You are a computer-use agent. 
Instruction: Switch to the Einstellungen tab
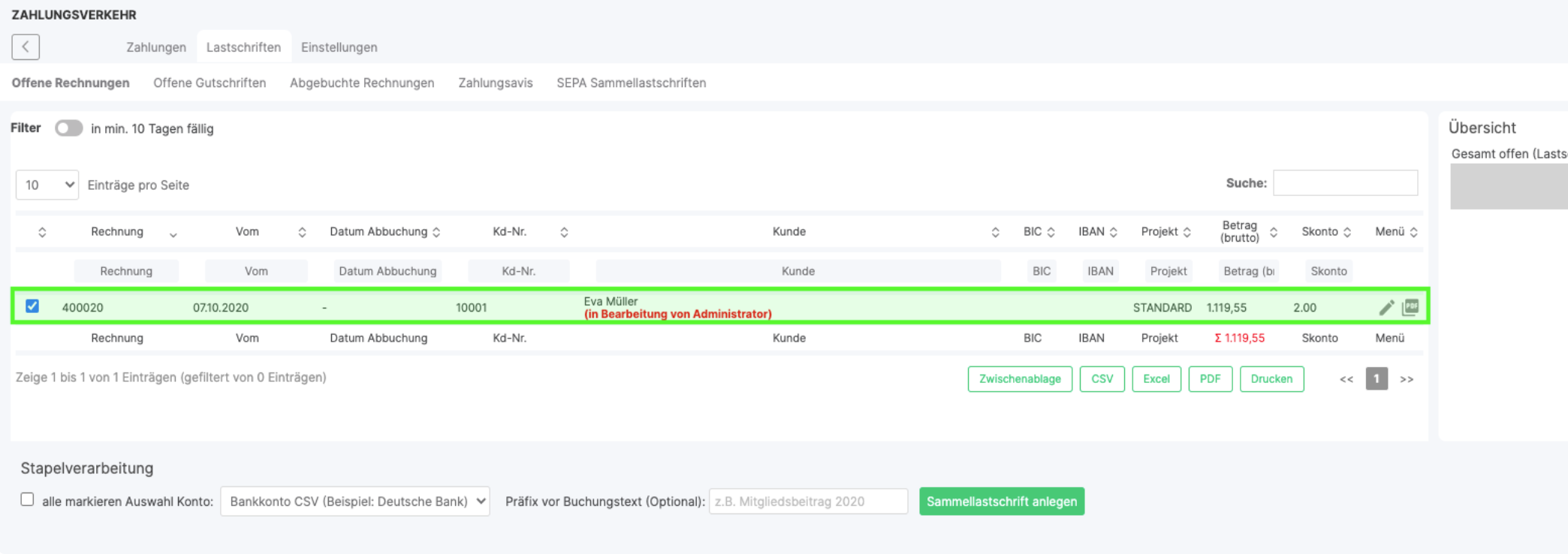point(339,47)
